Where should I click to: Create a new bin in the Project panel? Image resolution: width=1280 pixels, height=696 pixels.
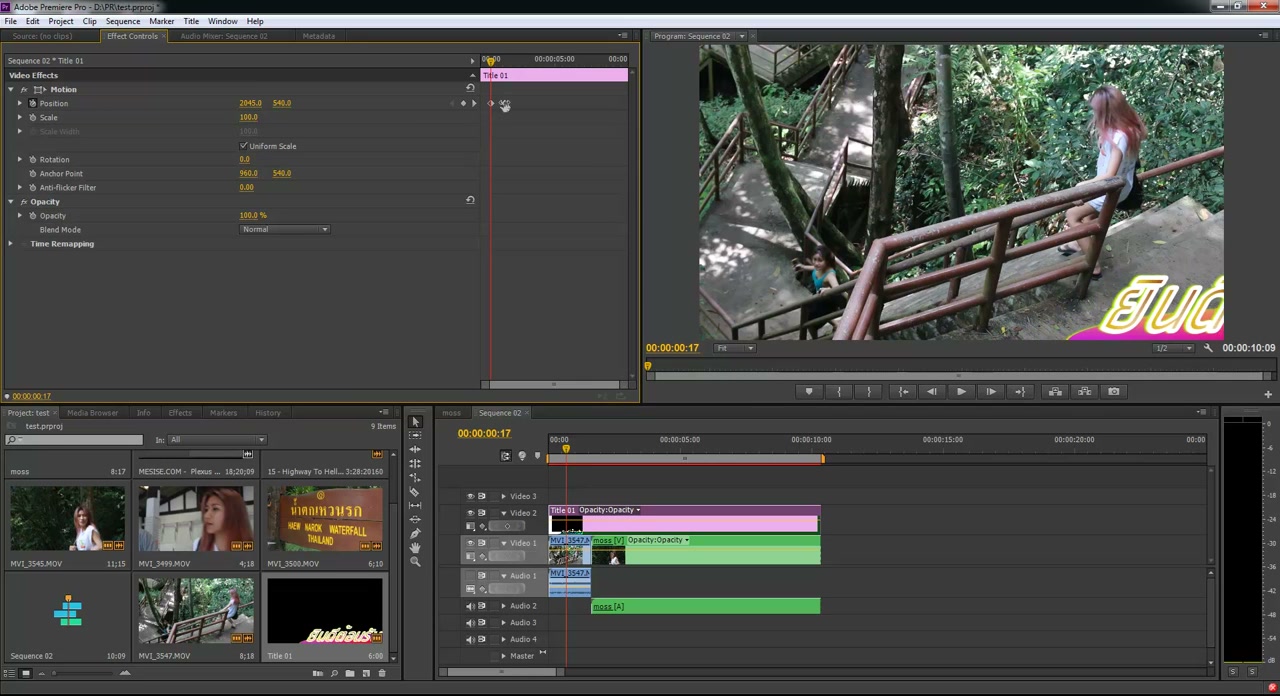click(x=350, y=673)
